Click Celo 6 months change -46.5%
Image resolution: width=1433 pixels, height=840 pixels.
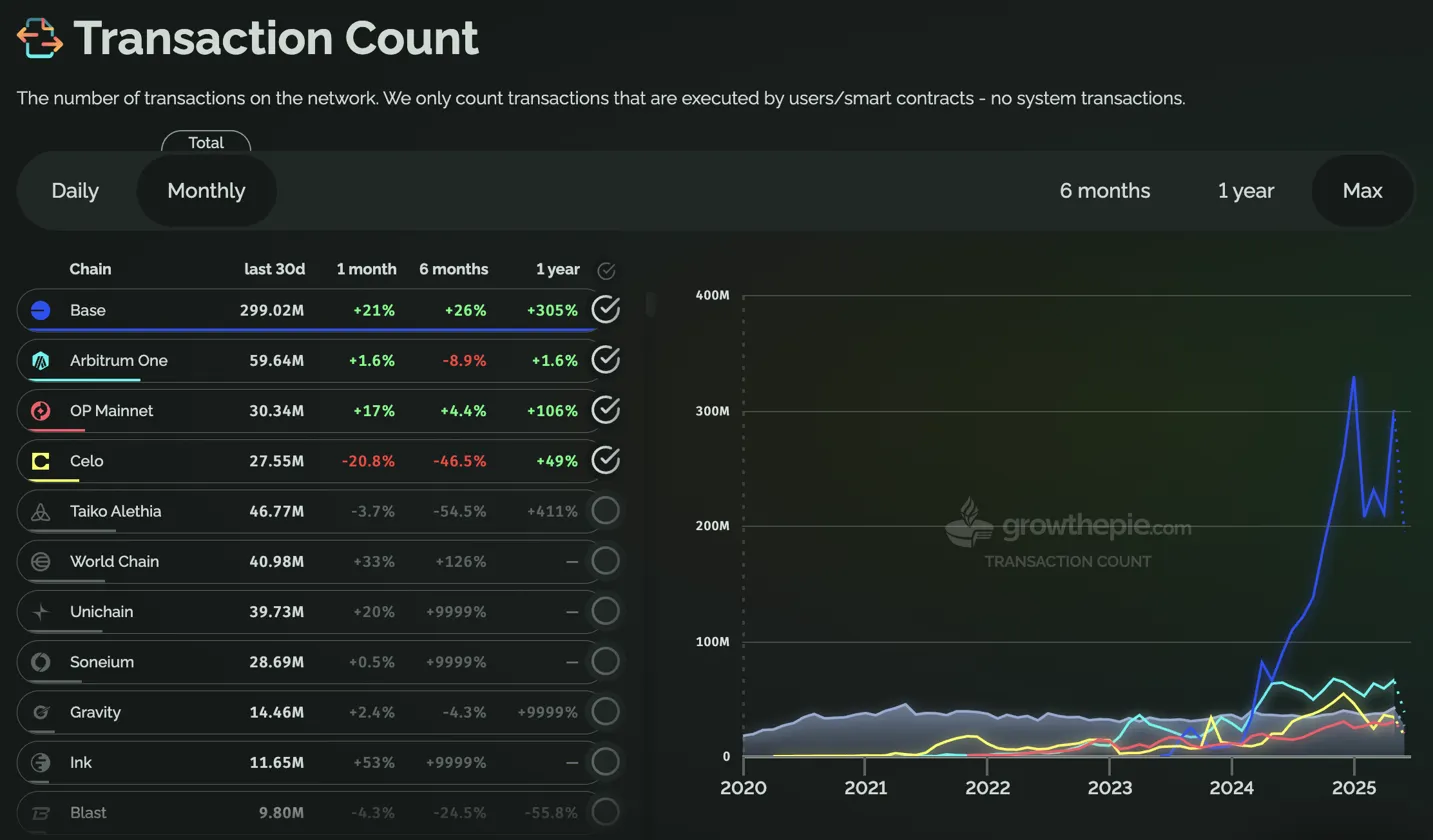(460, 461)
